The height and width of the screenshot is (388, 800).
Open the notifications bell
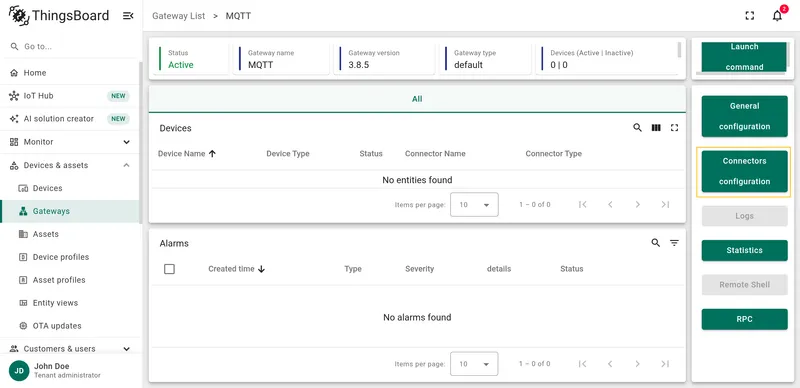tap(777, 16)
